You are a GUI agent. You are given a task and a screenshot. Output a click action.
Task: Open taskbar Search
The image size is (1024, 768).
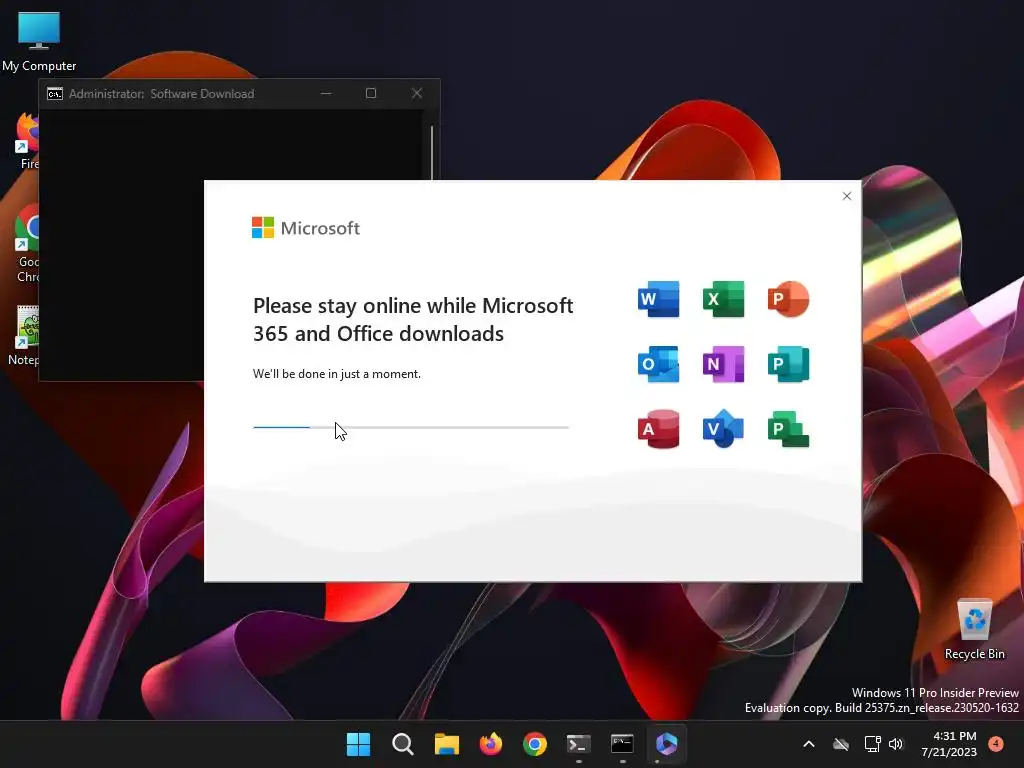click(x=402, y=744)
